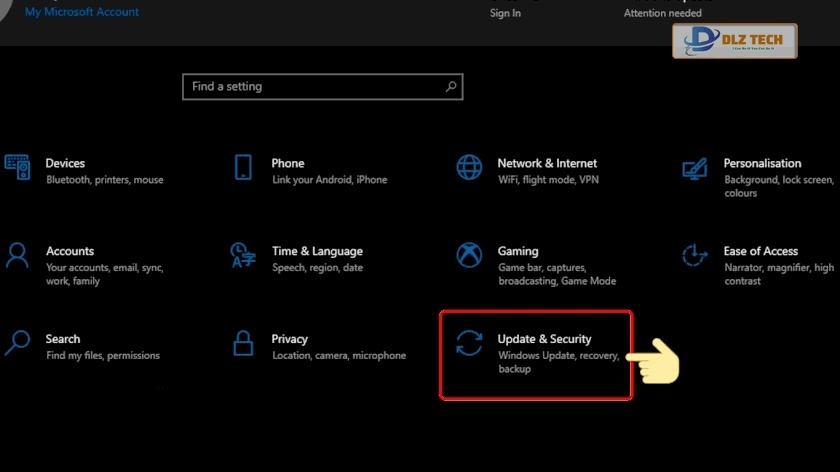Click the Ease of Access icon
This screenshot has height=472, width=840.
pos(695,255)
